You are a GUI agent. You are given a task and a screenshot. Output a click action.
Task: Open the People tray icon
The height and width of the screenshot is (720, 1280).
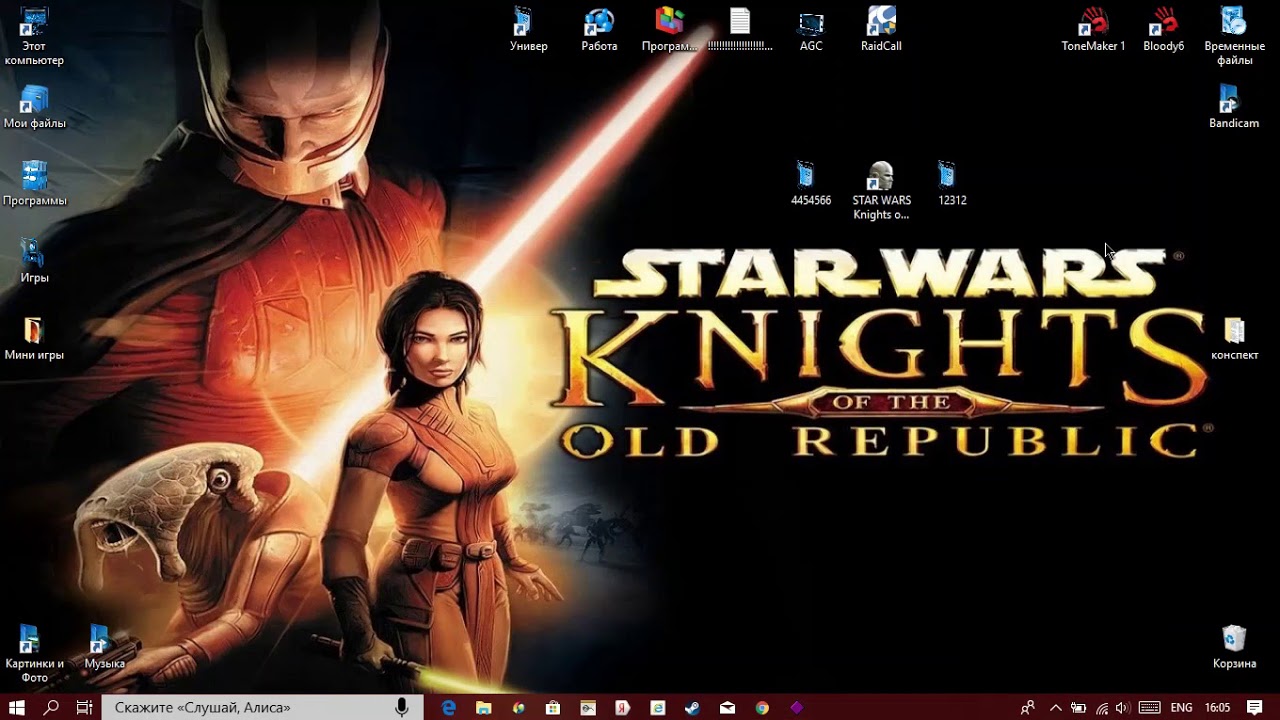point(1028,707)
